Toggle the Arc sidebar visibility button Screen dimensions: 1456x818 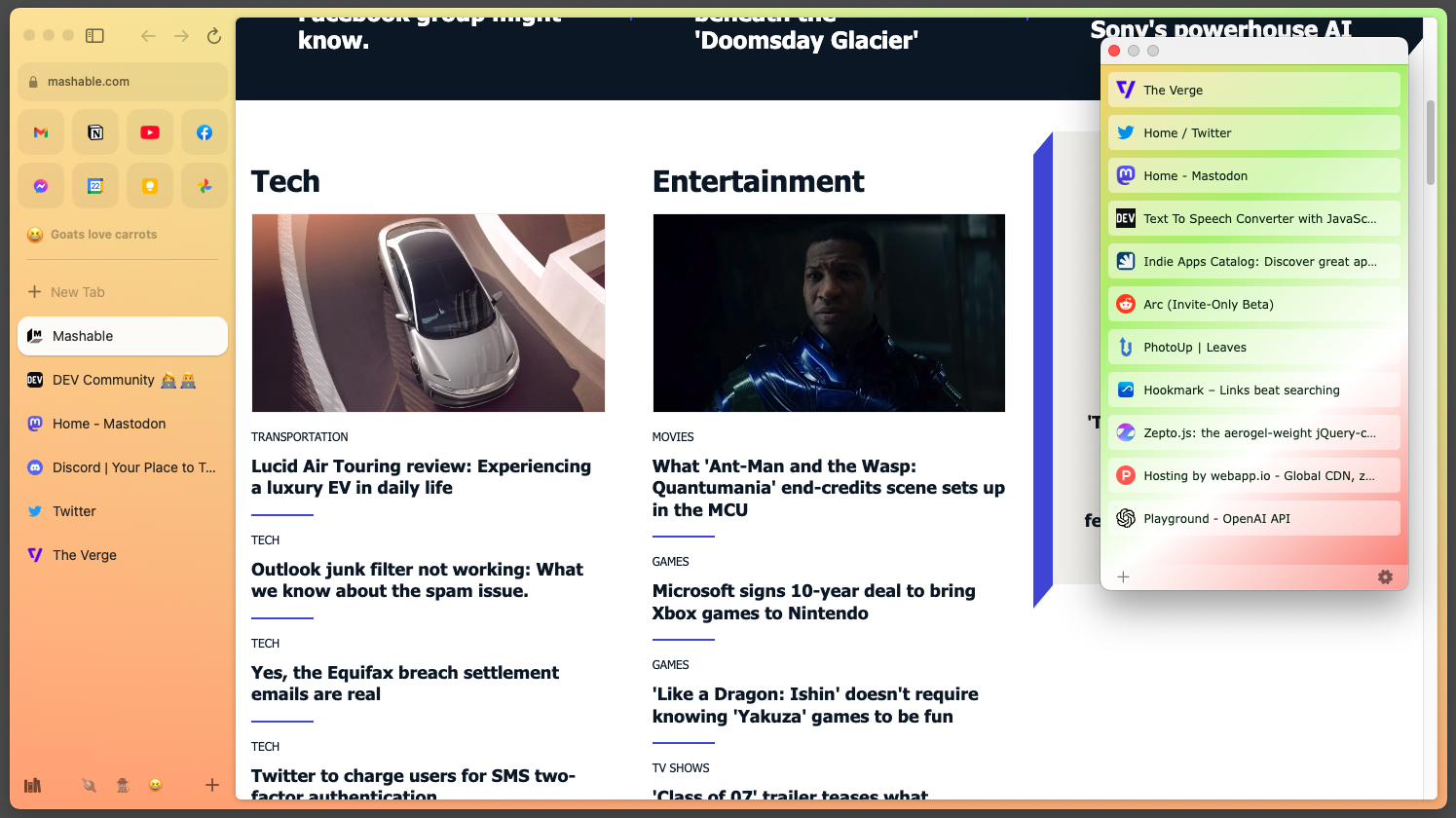[x=94, y=36]
